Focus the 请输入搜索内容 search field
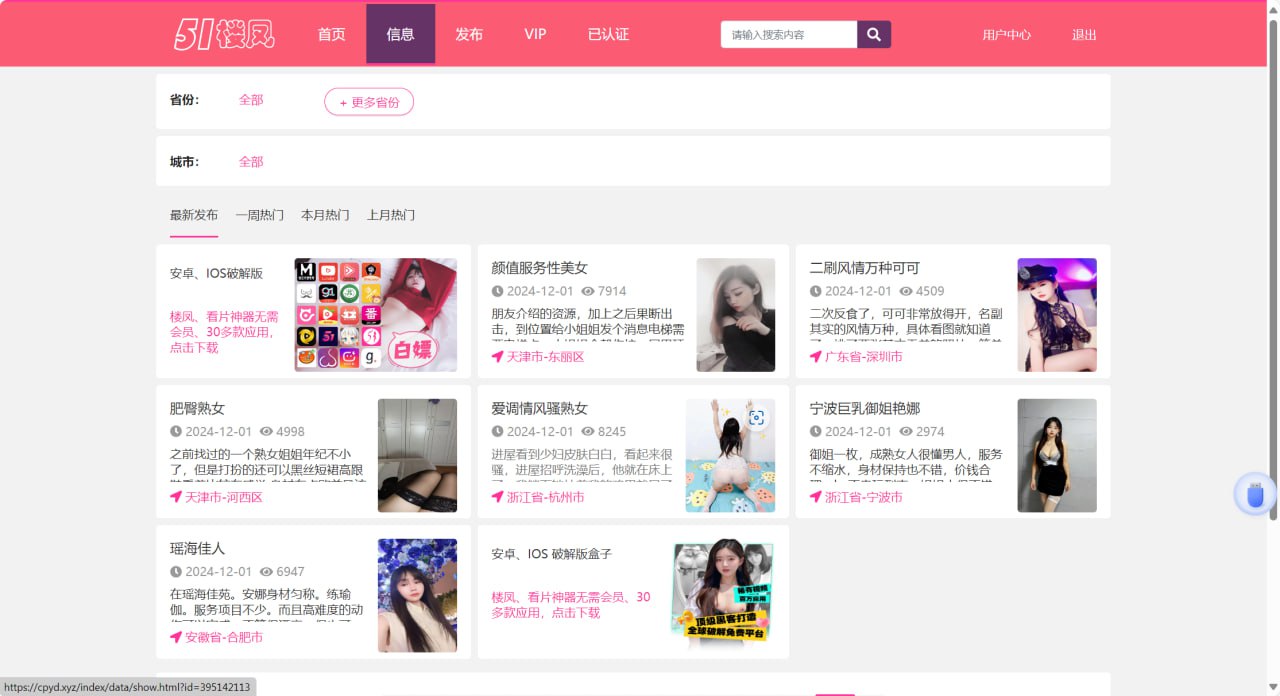 (788, 35)
